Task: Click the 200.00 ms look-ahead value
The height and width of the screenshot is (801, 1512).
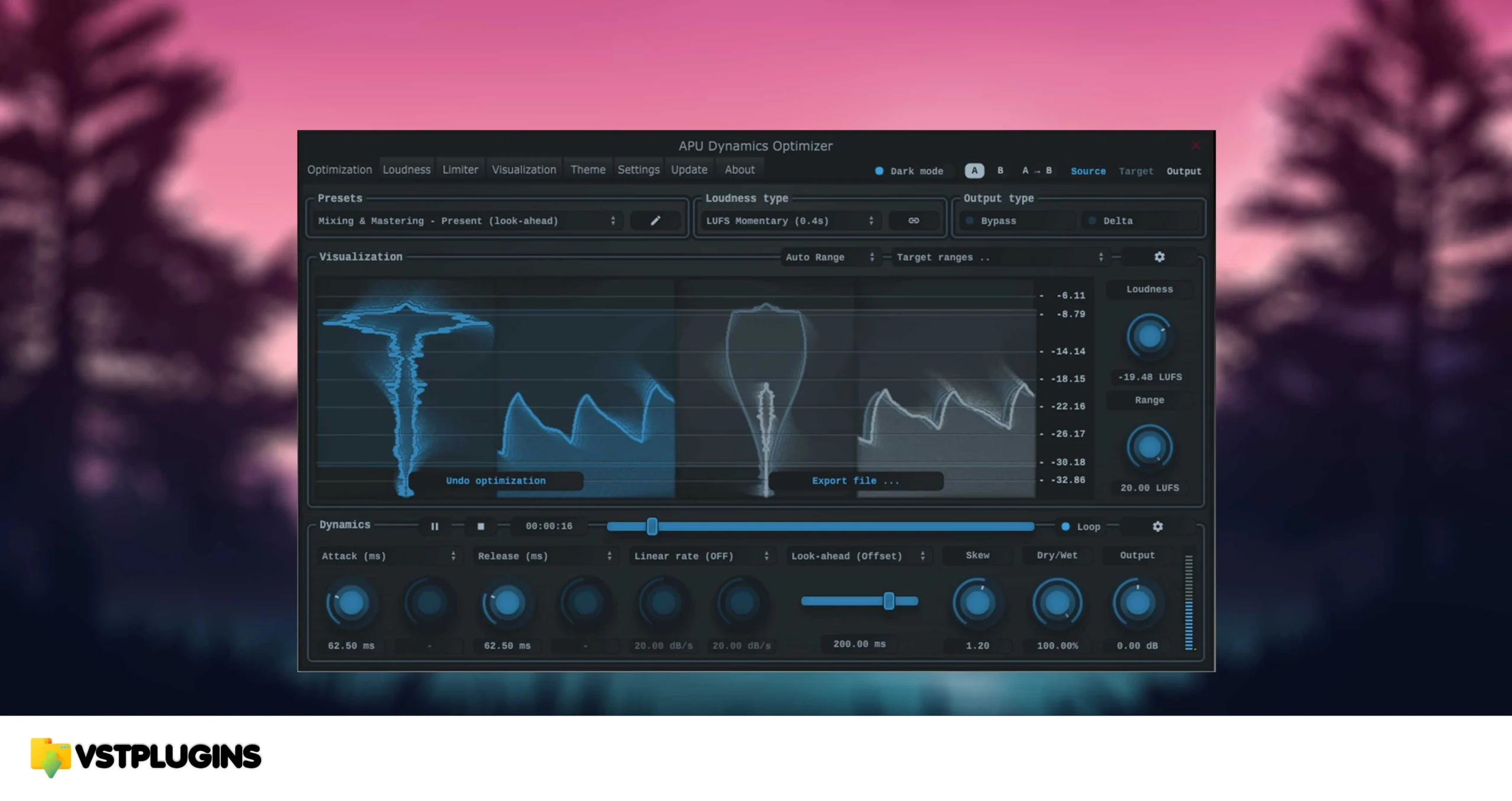Action: click(x=859, y=644)
